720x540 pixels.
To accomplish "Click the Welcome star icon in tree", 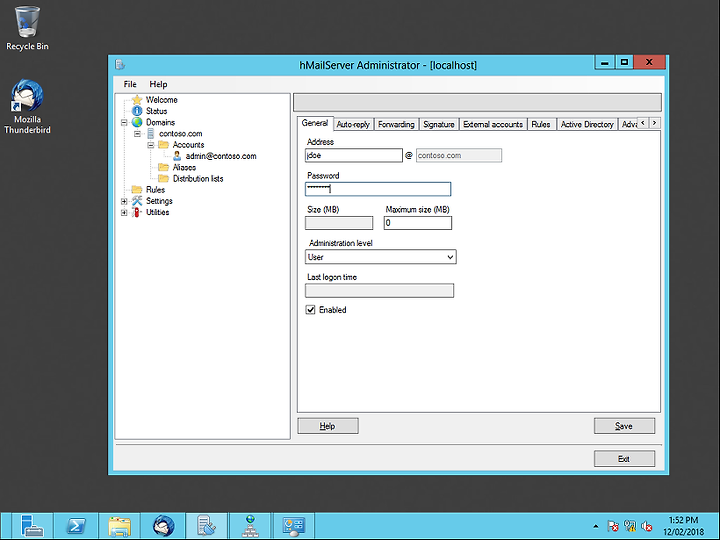I will pos(137,100).
